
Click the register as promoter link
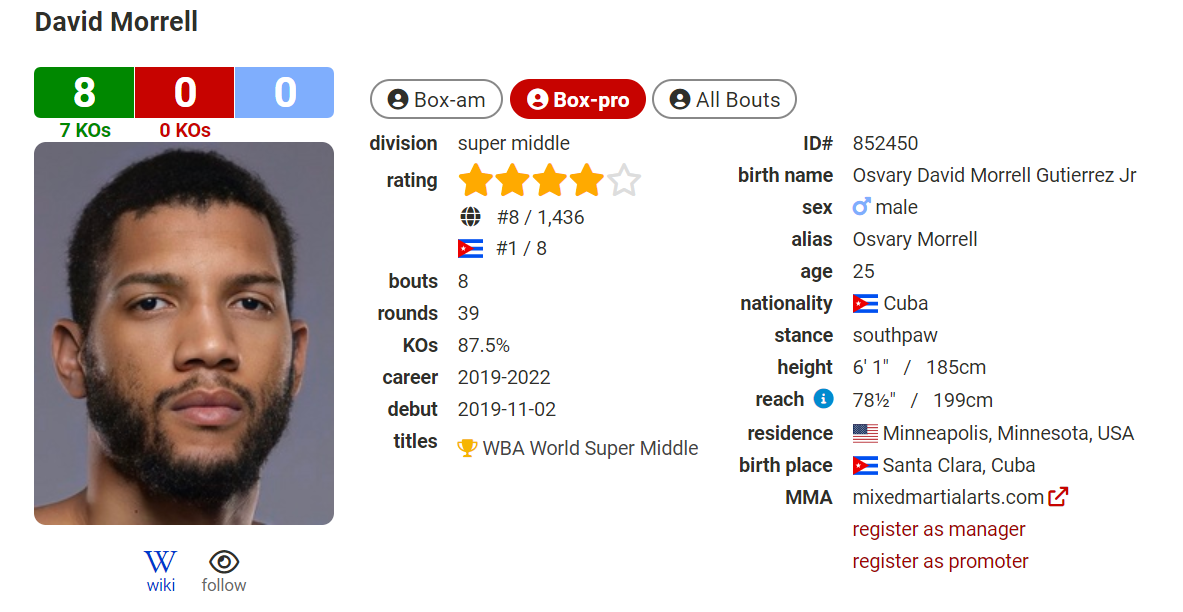click(x=940, y=561)
